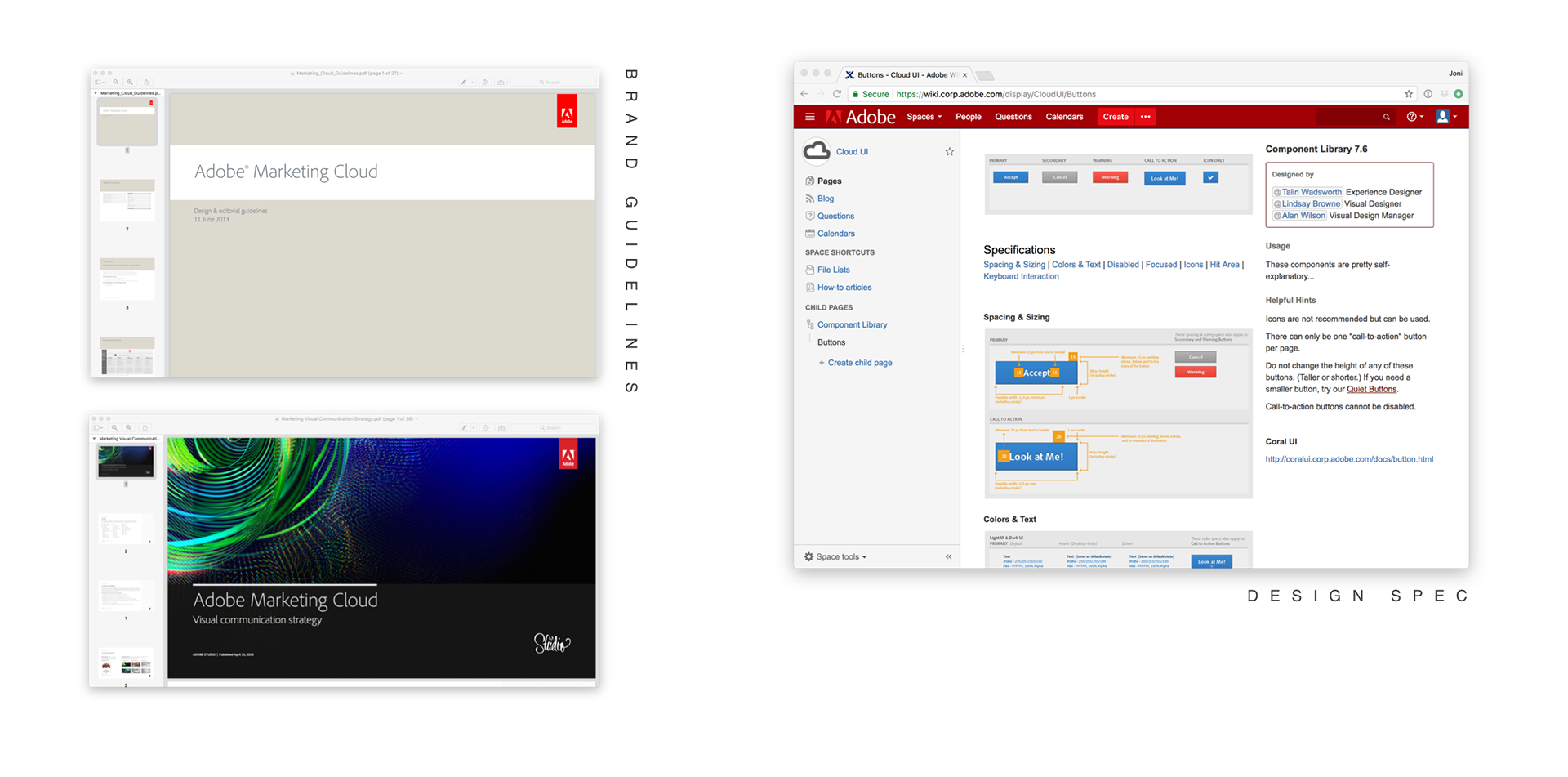Jump to Hit Area specification link
1568x777 pixels.
pyautogui.click(x=1224, y=265)
